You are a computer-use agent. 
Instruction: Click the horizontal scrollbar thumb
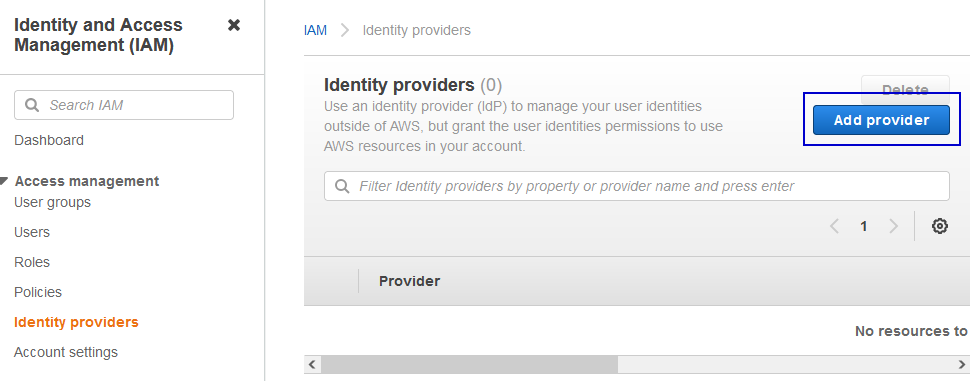[x=469, y=364]
